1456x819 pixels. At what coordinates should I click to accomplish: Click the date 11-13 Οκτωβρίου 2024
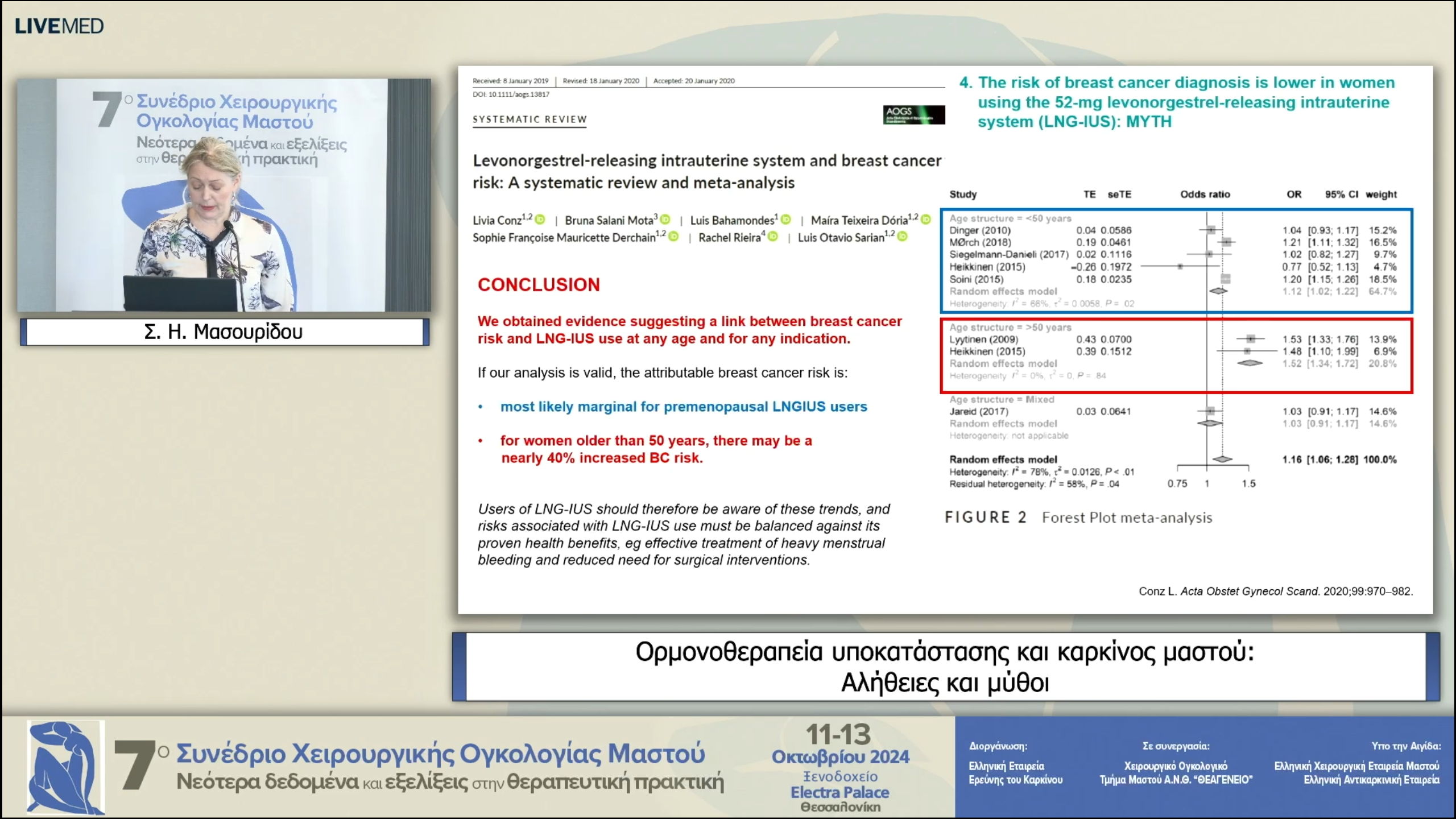840,744
